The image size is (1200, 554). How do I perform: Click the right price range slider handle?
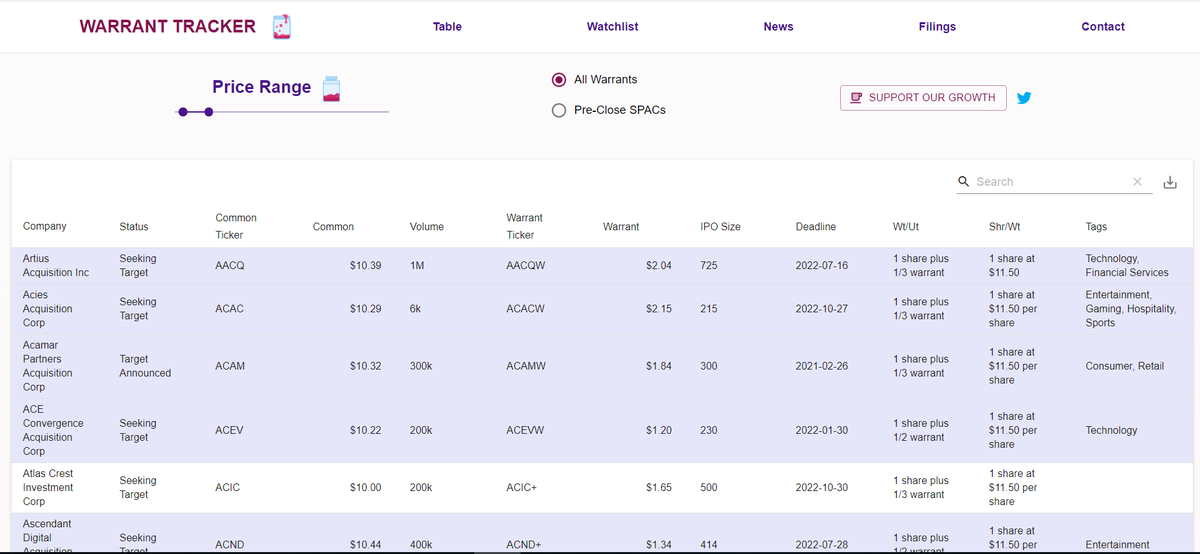(x=208, y=112)
